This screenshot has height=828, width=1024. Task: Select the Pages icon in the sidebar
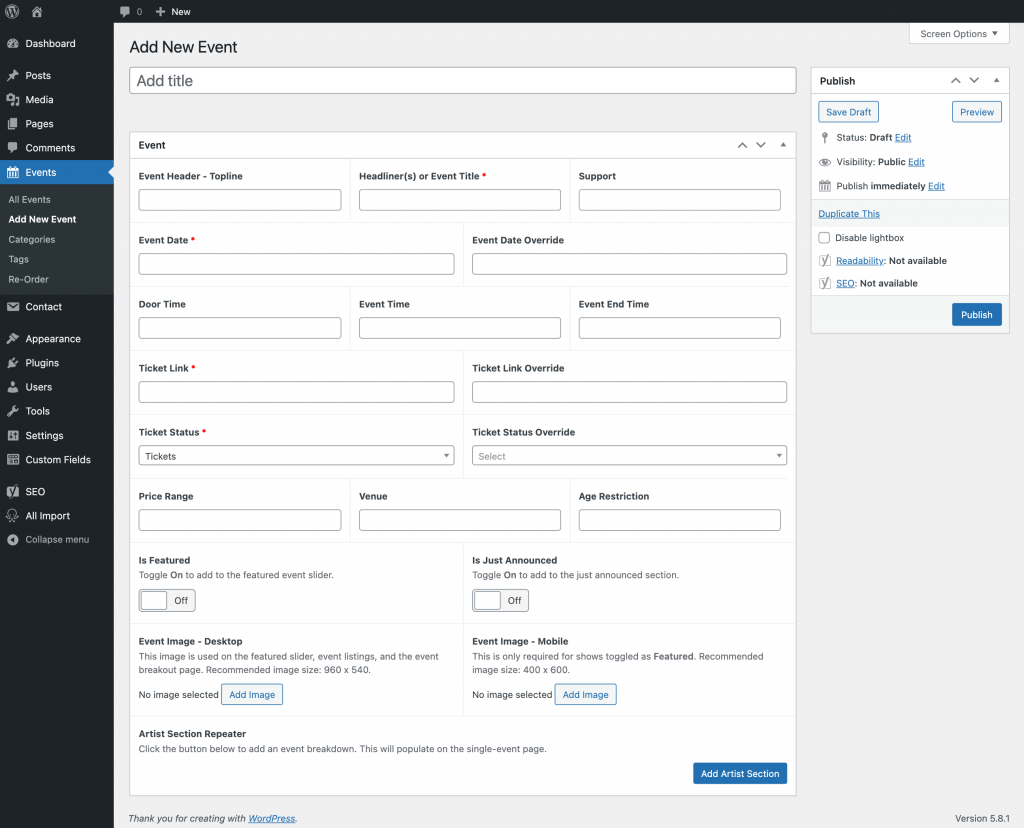[37, 123]
